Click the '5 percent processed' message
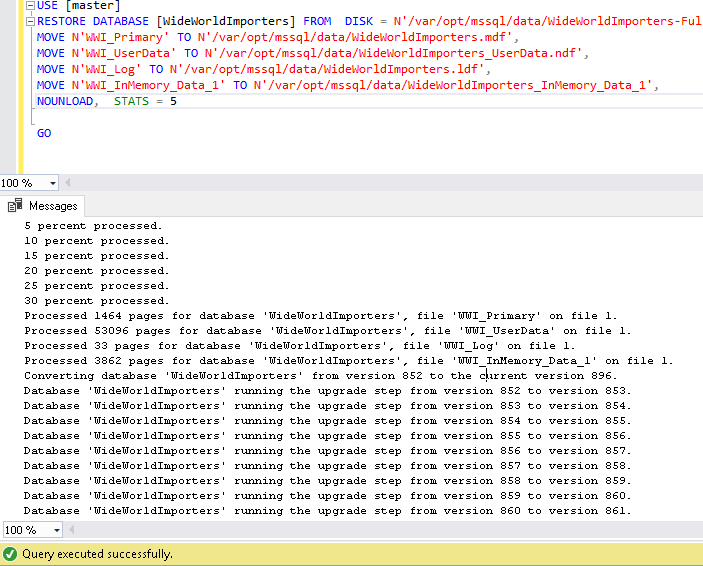 click(93, 226)
